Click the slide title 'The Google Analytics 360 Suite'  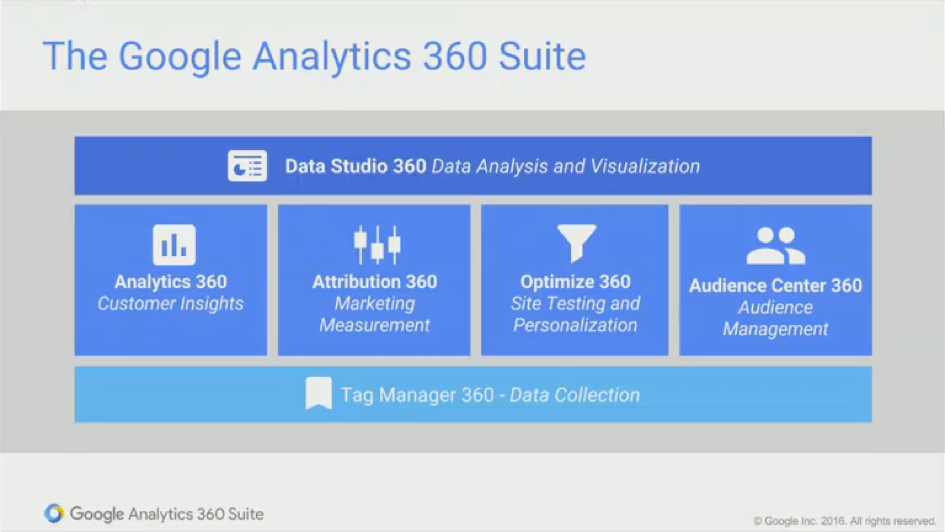(314, 56)
